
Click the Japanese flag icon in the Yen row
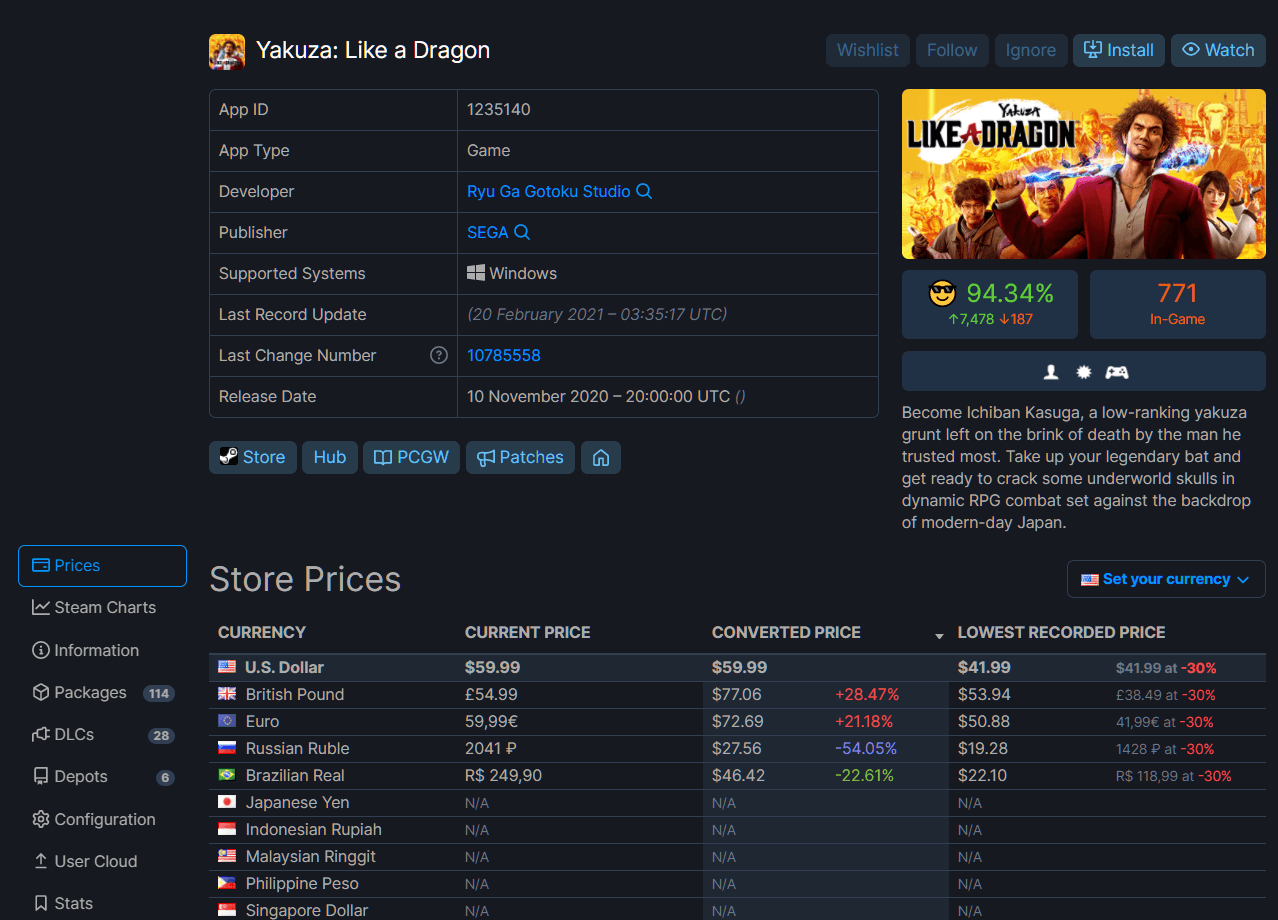227,802
